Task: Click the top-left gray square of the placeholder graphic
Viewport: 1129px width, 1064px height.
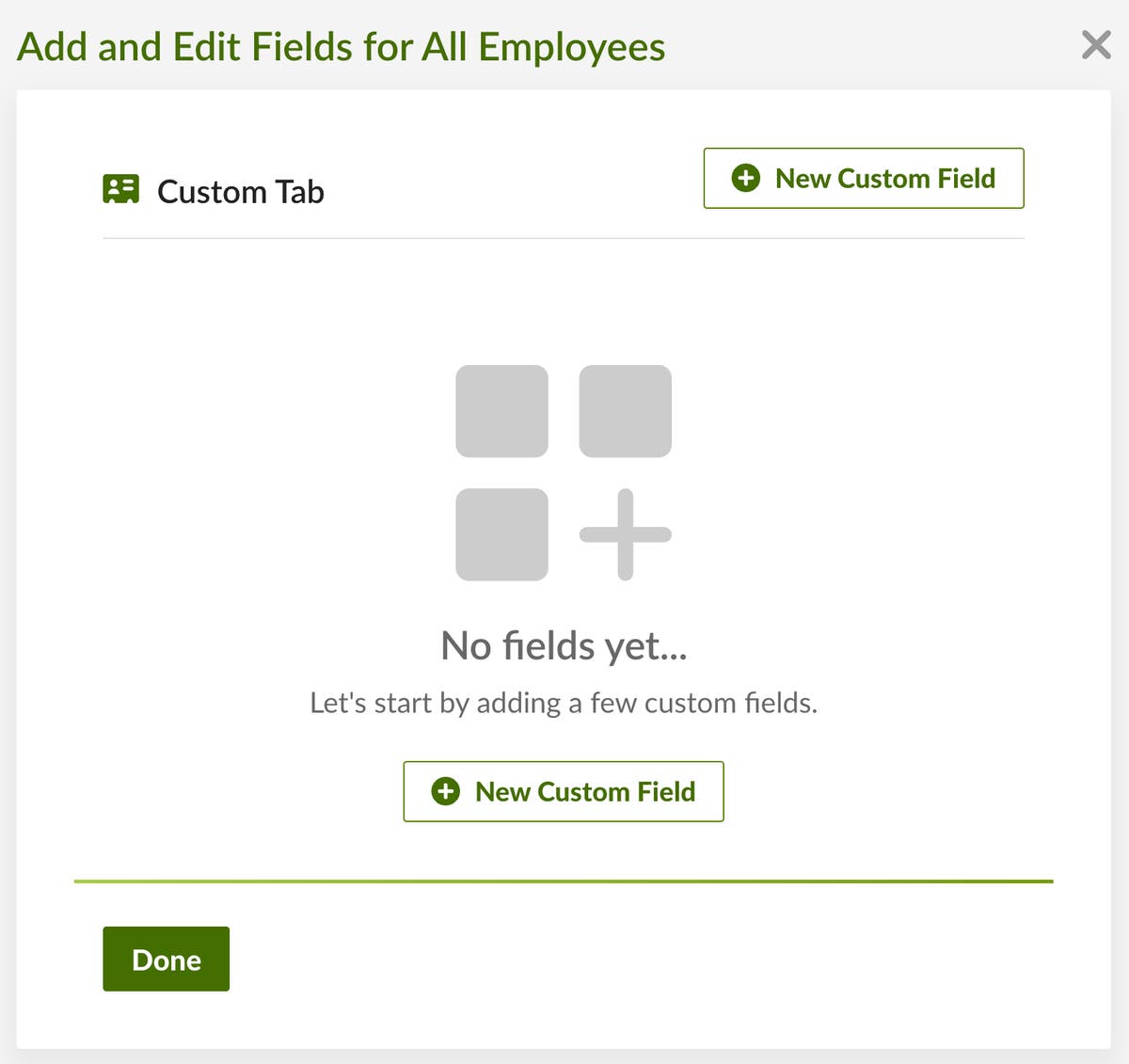Action: click(x=501, y=409)
